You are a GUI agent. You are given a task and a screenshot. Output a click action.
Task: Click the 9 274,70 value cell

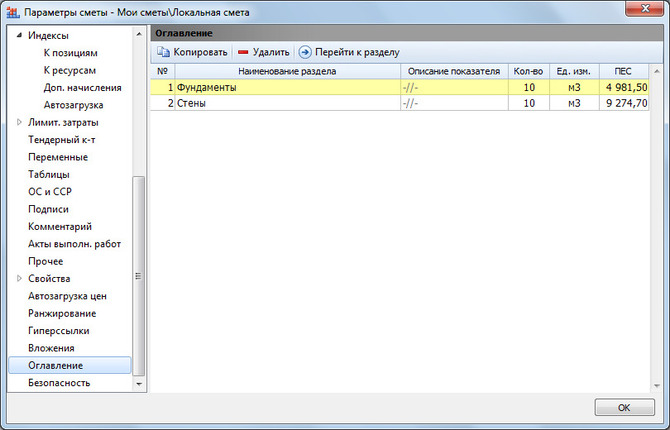pyautogui.click(x=624, y=103)
